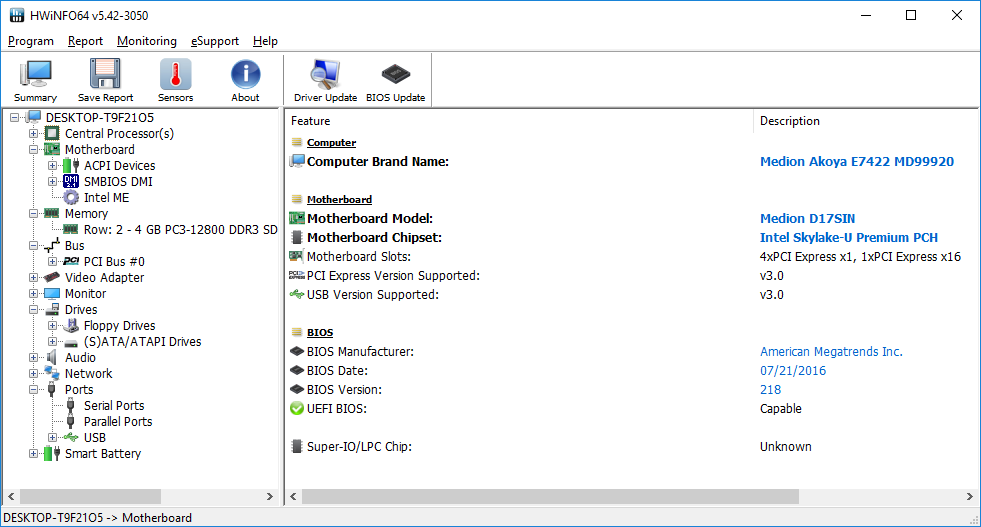
Task: Open the Sensors thermometer icon
Action: 175,80
